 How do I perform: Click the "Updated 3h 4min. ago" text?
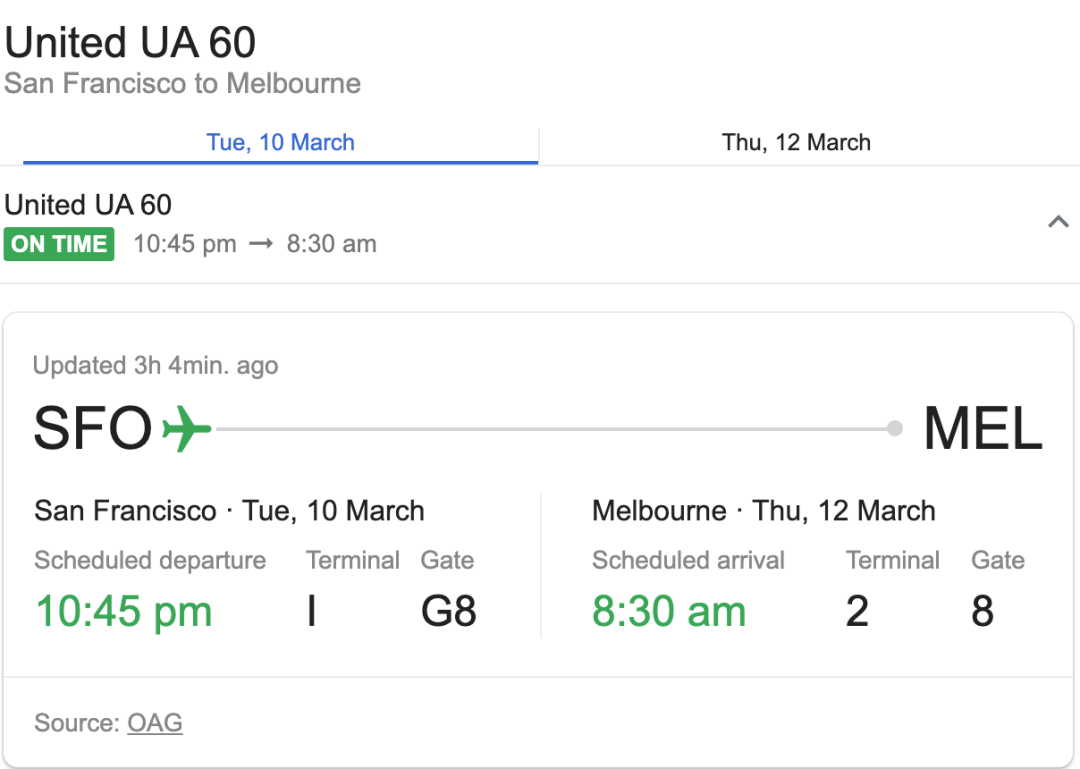tap(156, 365)
